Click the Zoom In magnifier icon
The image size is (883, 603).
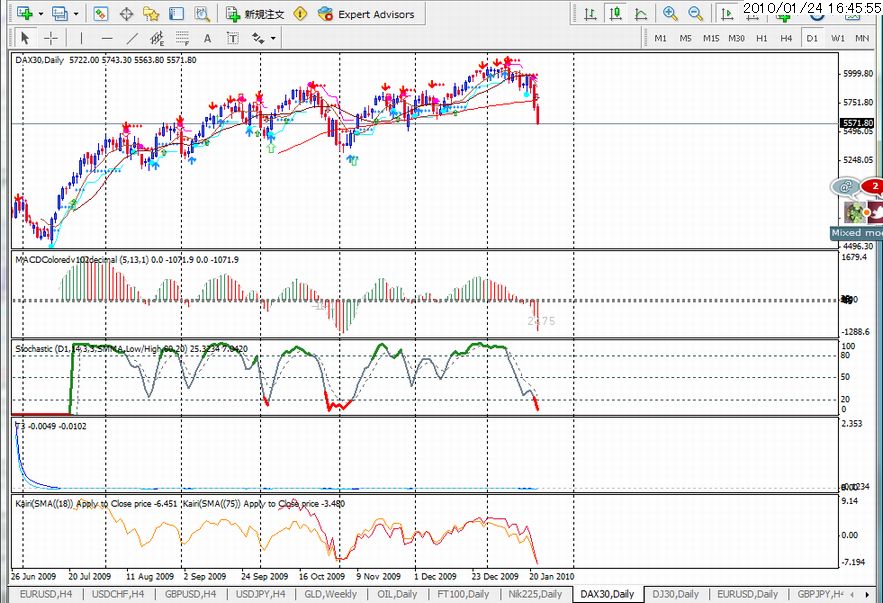coord(669,14)
